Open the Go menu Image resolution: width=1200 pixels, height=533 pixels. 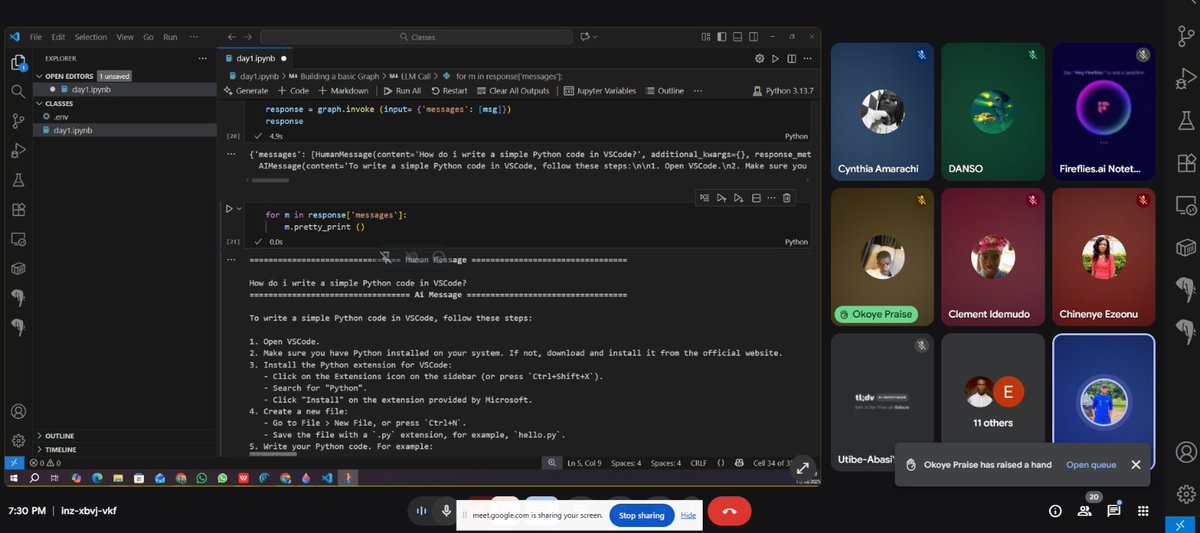[148, 37]
